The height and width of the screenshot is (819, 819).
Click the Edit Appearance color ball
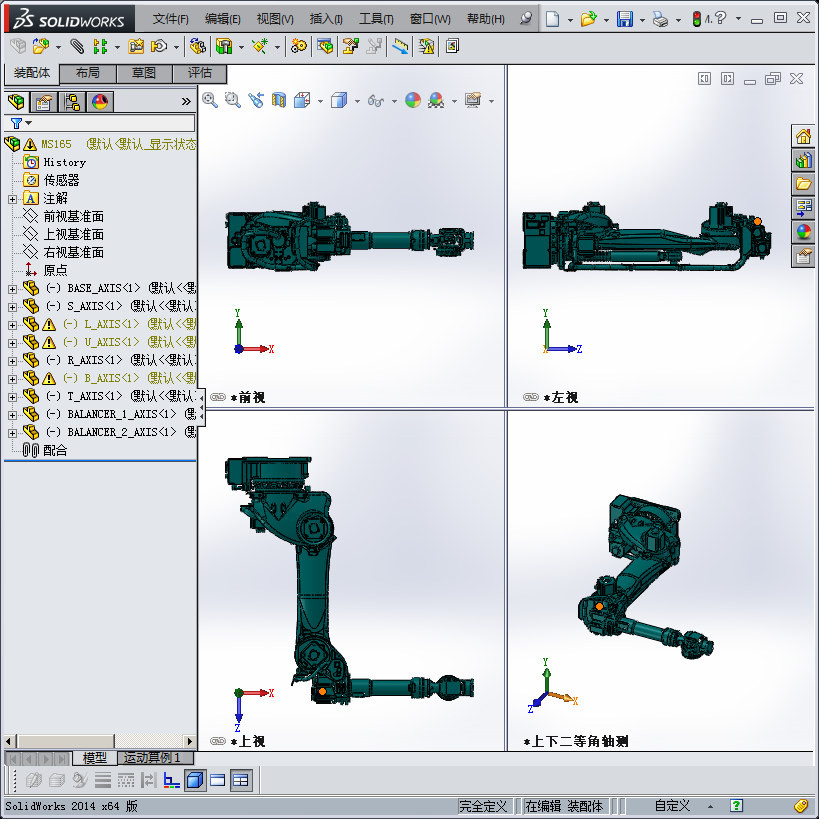coord(413,100)
